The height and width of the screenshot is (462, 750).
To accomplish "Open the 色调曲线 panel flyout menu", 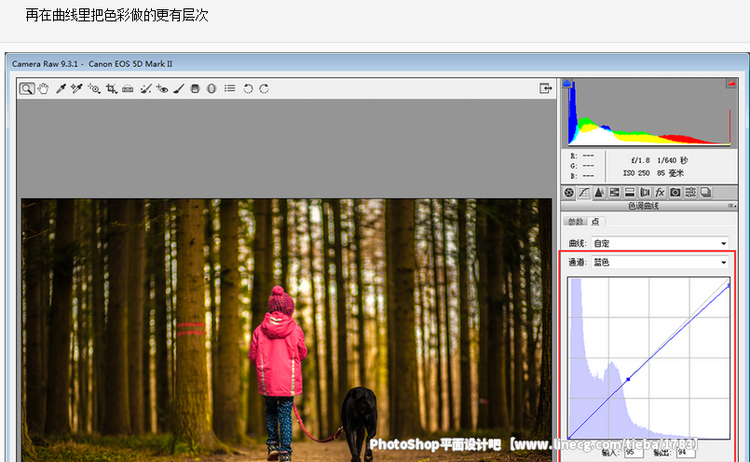I will coord(732,206).
